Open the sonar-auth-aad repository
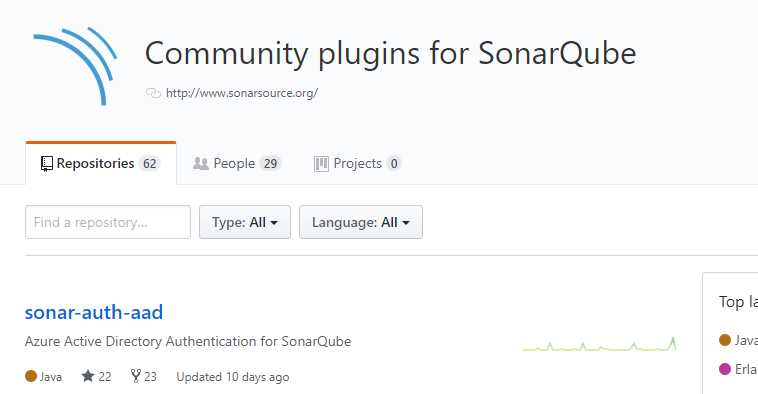758x394 pixels. click(x=94, y=312)
